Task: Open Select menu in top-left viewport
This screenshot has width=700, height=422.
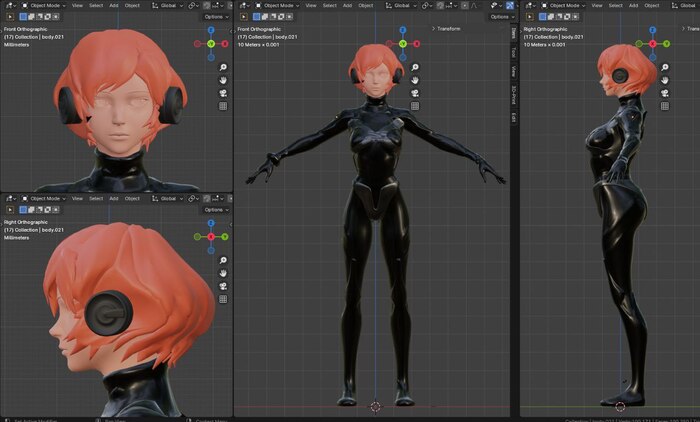Action: tap(96, 5)
